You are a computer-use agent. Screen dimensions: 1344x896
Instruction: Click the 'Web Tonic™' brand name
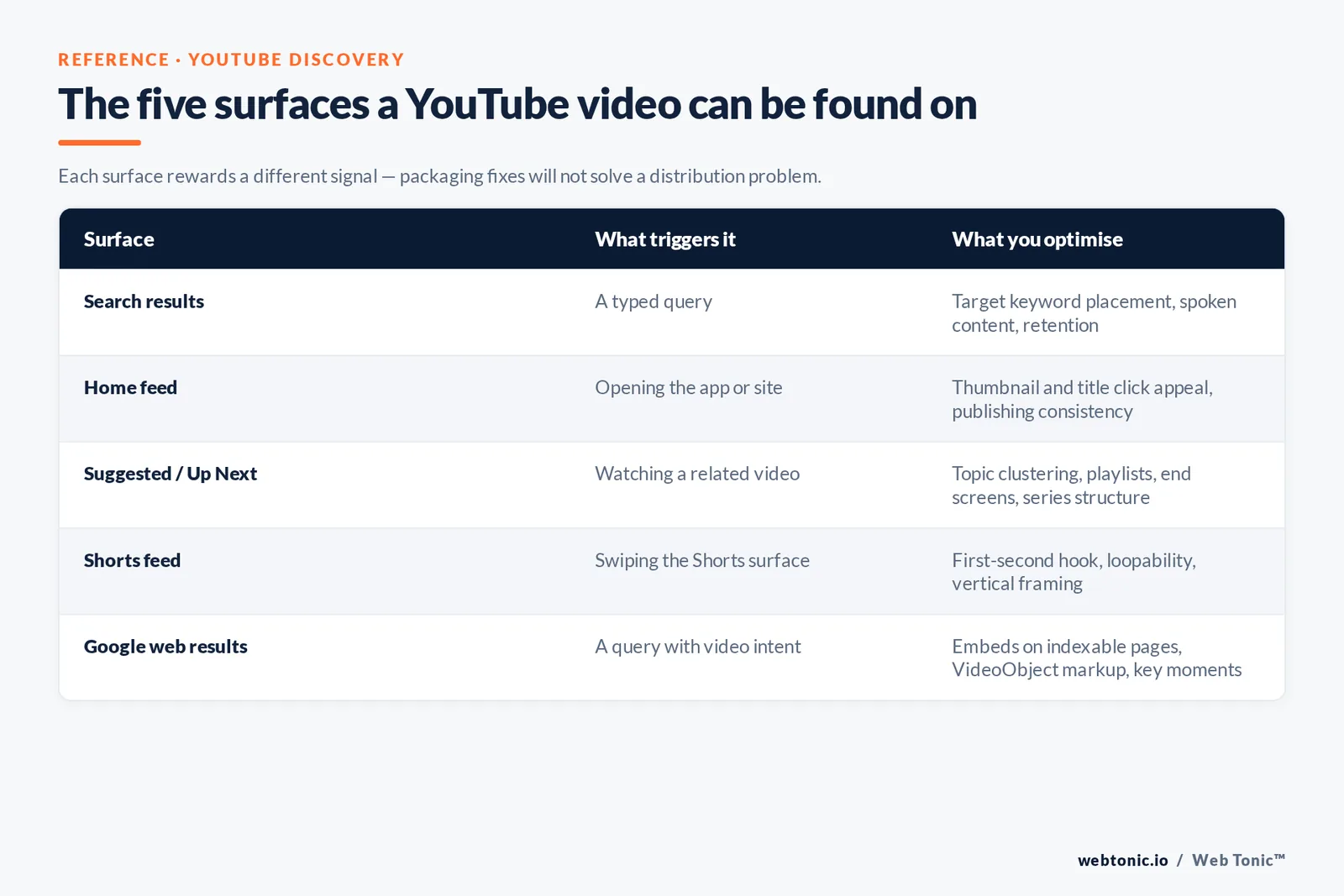tap(1238, 860)
